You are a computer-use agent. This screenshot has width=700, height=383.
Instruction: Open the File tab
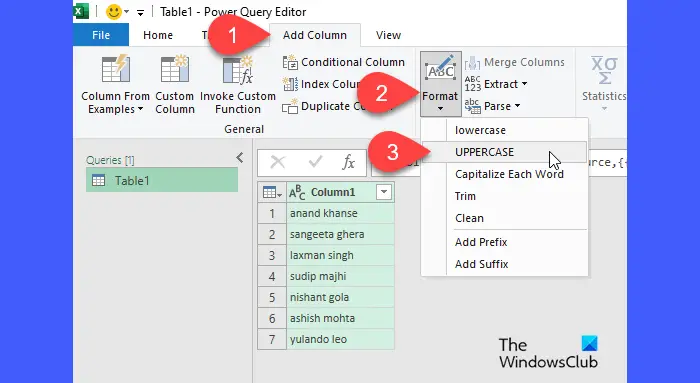(101, 35)
